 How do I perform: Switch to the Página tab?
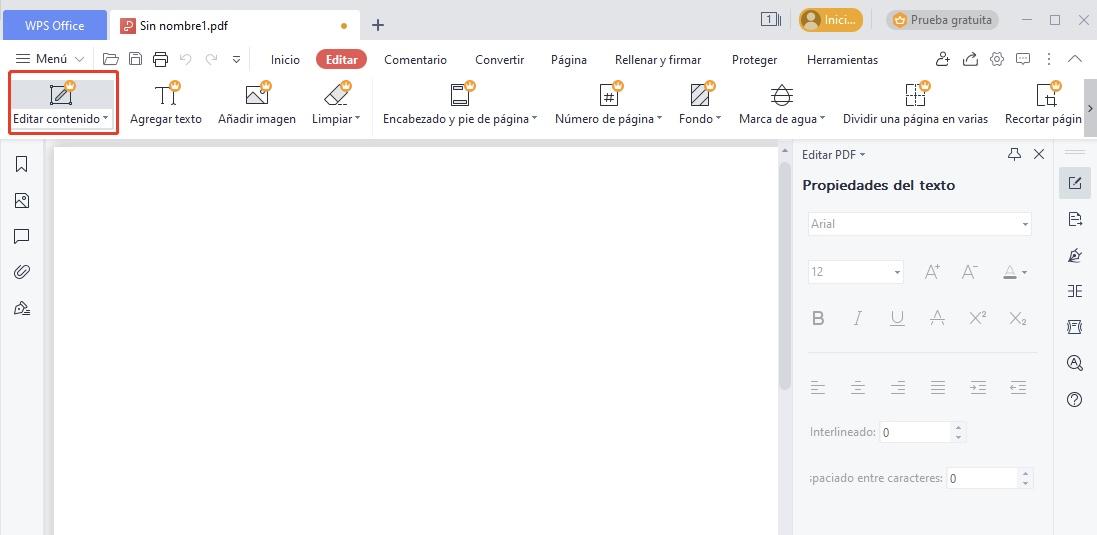569,59
